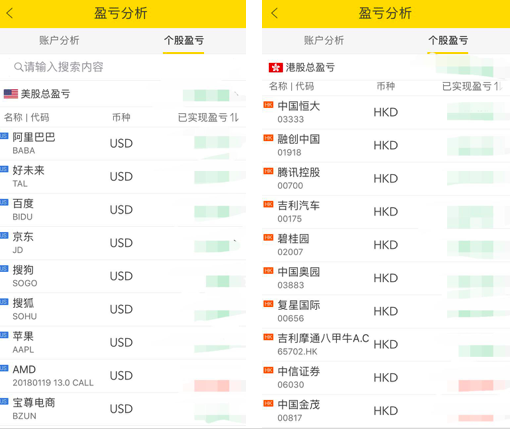Click the HK badge next to 腾讯控股
The width and height of the screenshot is (510, 429).
tap(268, 171)
